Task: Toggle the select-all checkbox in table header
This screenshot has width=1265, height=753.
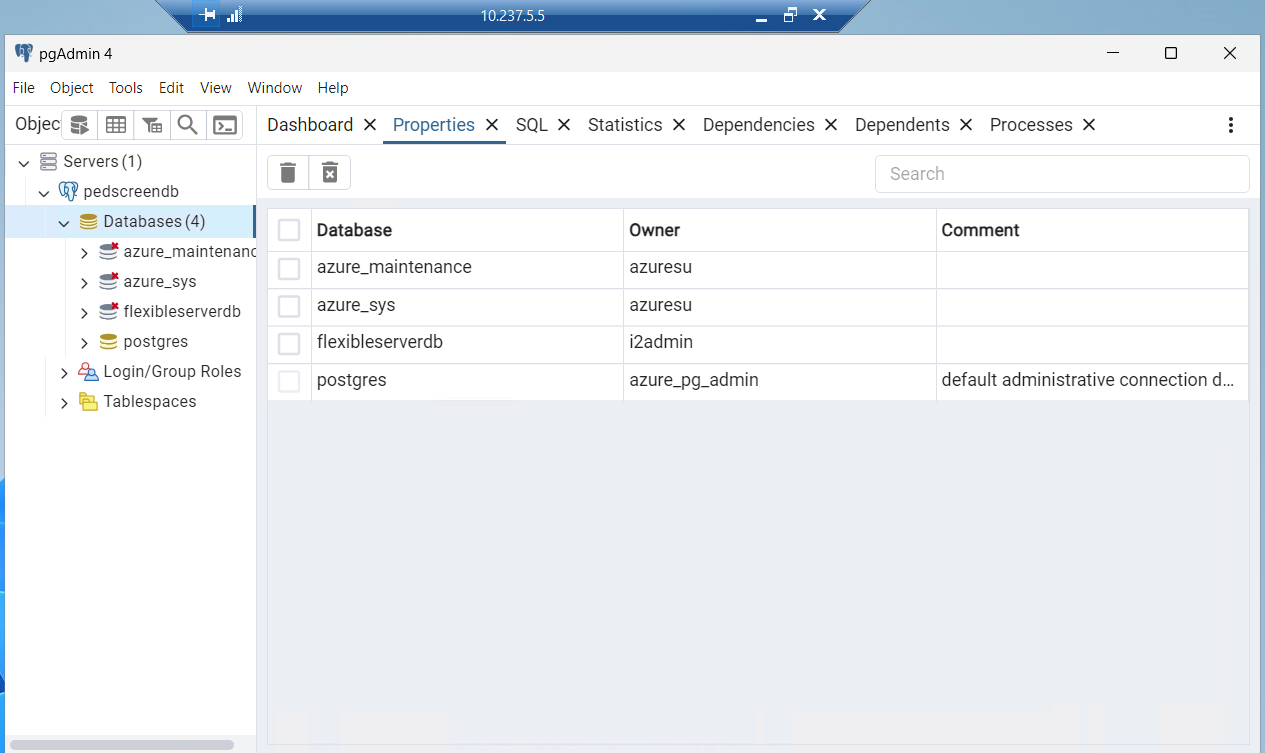Action: pos(289,230)
